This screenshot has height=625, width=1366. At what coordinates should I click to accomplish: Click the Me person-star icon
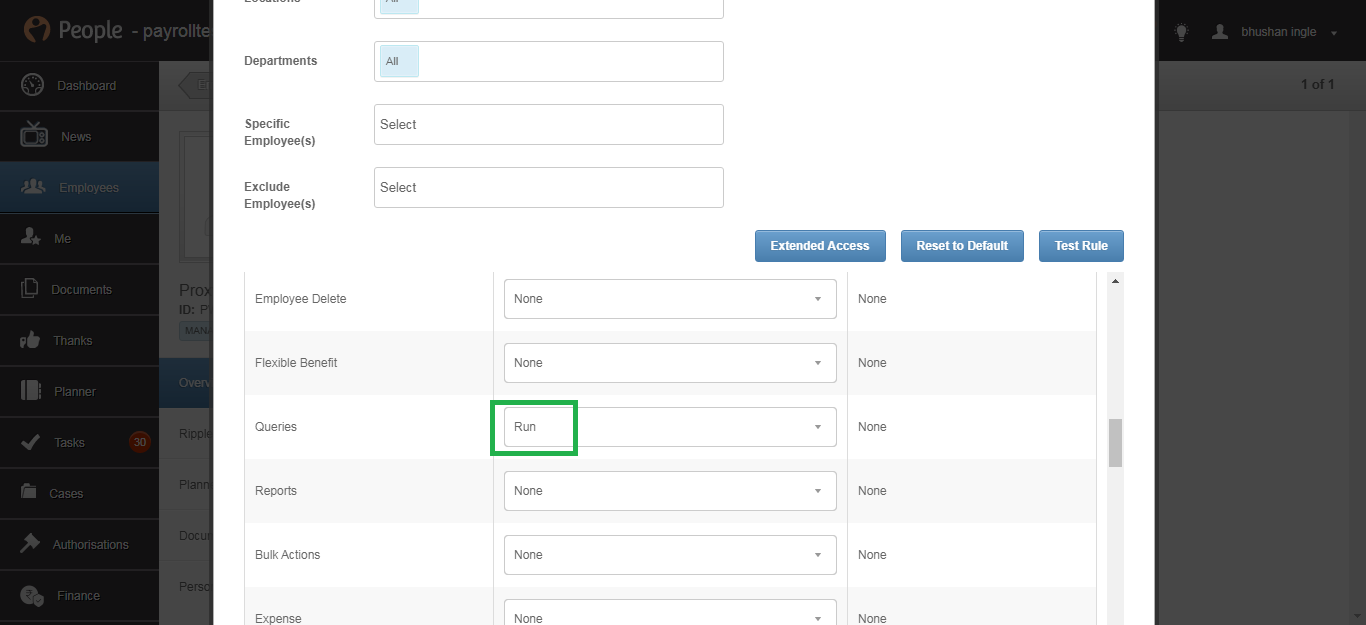coord(31,238)
